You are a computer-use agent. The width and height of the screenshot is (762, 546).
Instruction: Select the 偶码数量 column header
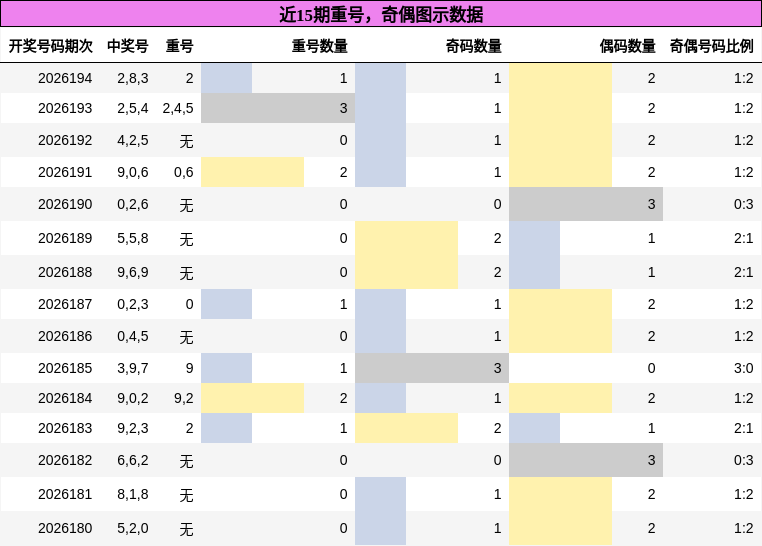627,46
